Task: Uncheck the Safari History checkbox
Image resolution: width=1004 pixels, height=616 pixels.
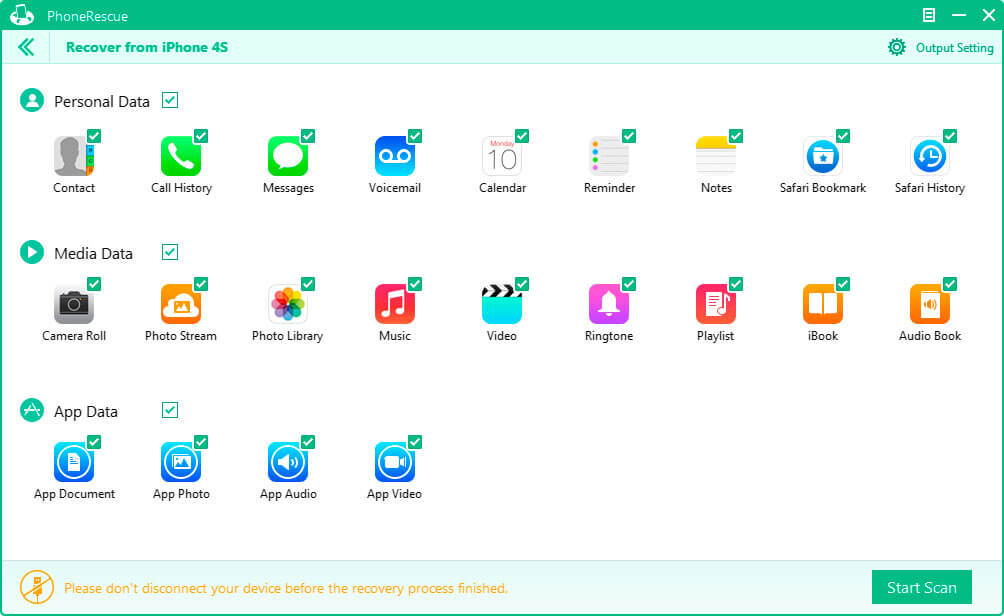Action: [950, 136]
